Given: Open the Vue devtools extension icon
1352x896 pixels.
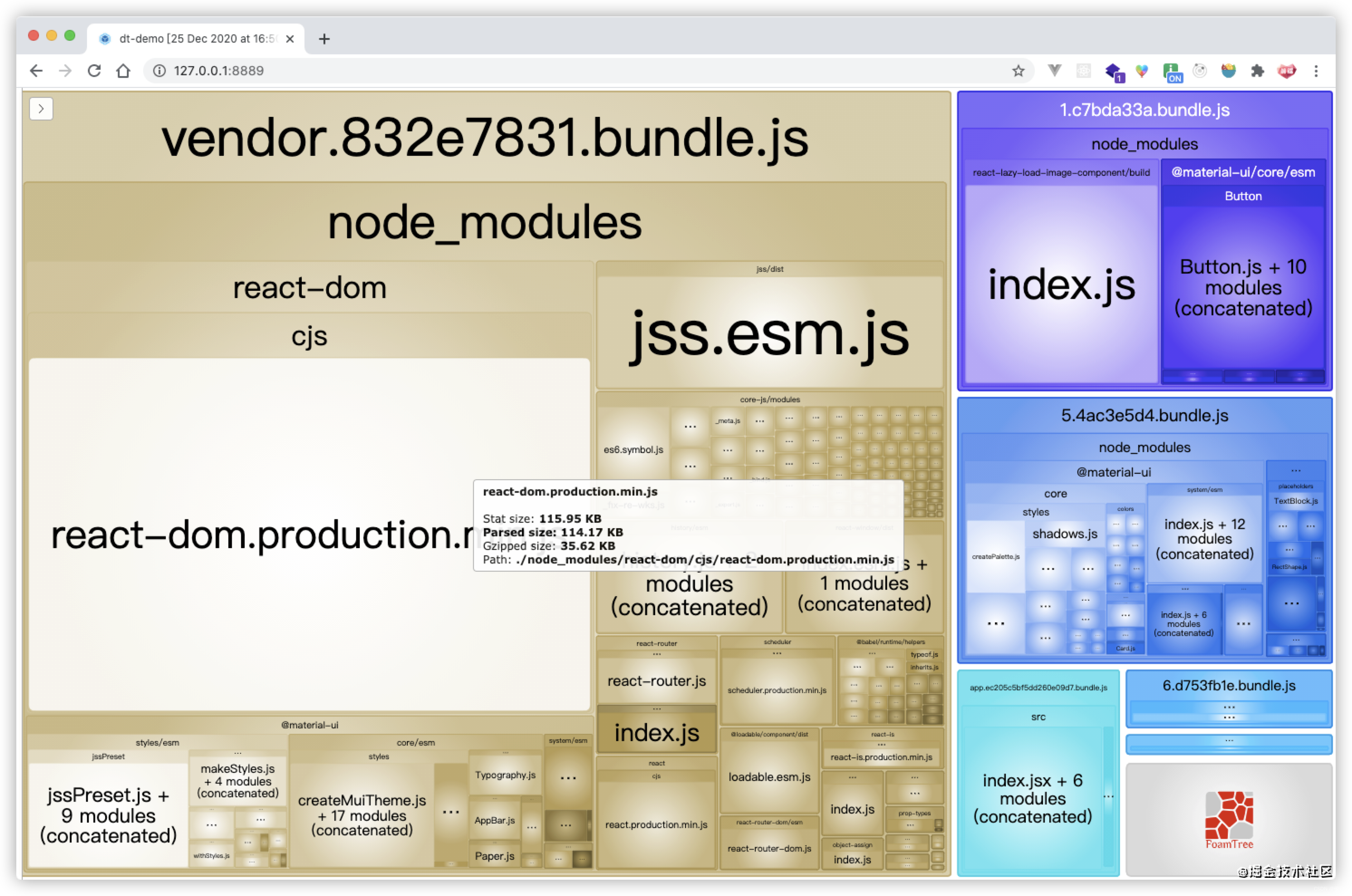Looking at the screenshot, I should pos(1054,71).
